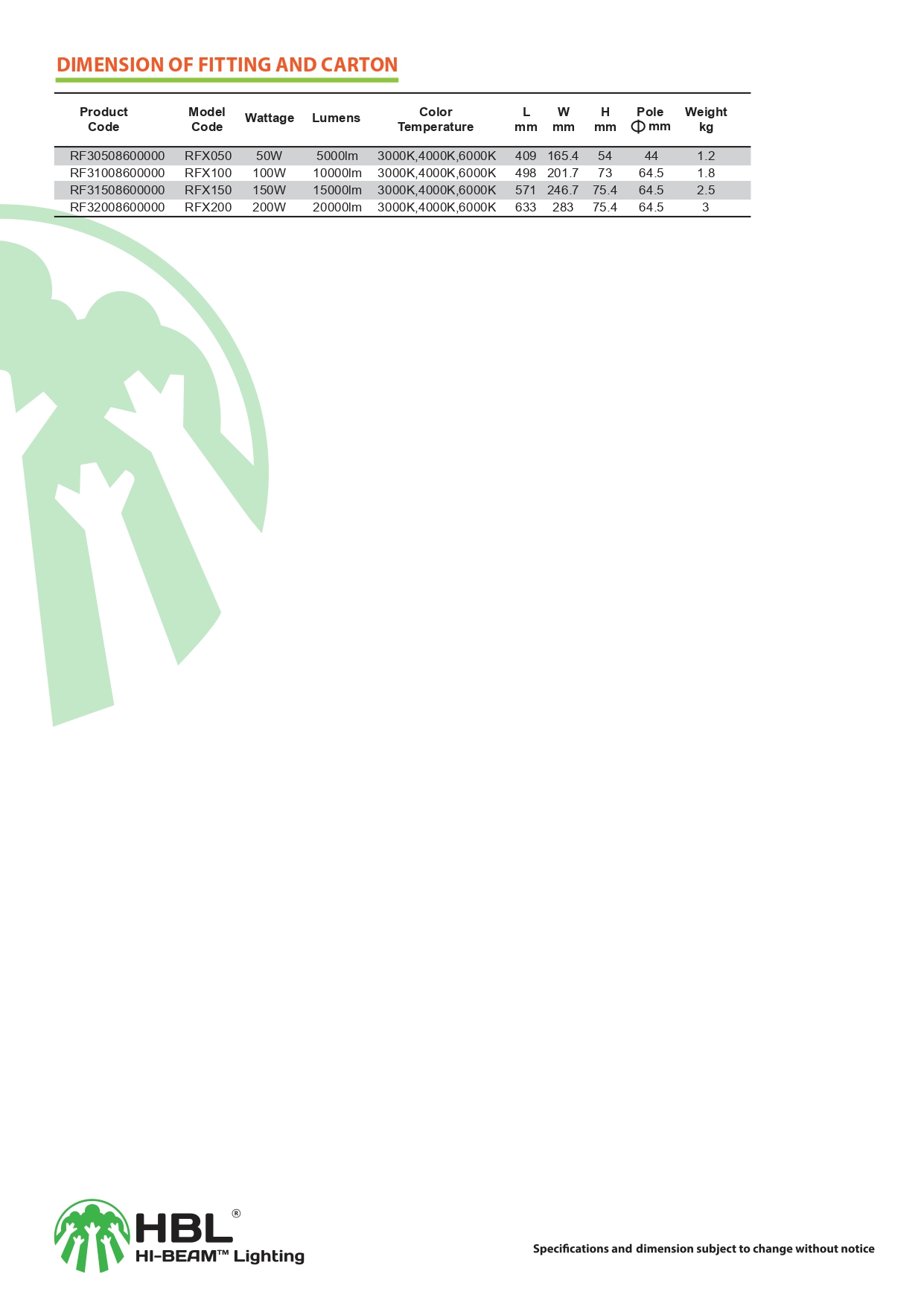Viewport: 924px width, 1306px height.
Task: Click weight value 3
Action: pos(706,207)
